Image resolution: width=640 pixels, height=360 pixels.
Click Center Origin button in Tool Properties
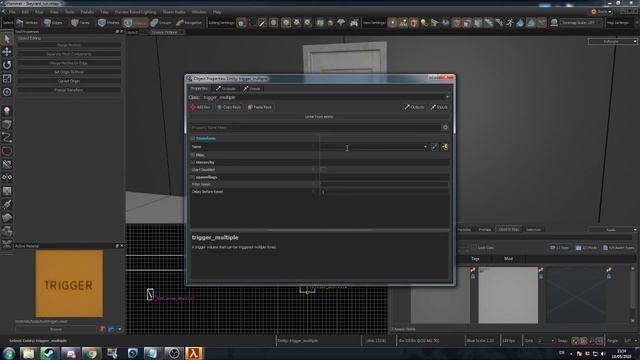(x=69, y=81)
